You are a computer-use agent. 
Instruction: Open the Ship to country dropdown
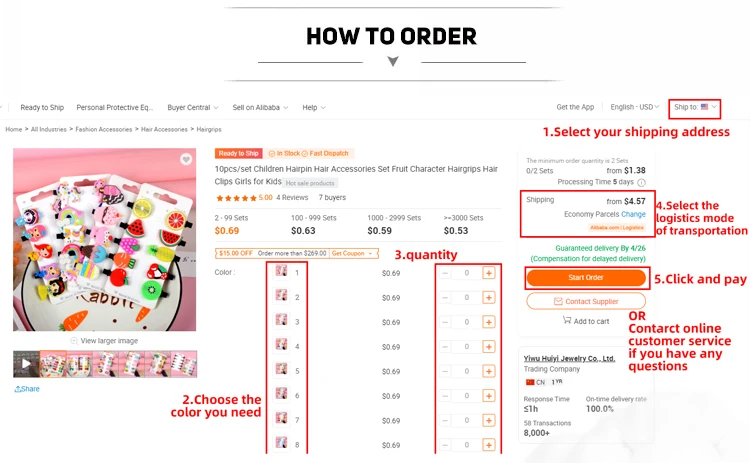click(x=695, y=107)
